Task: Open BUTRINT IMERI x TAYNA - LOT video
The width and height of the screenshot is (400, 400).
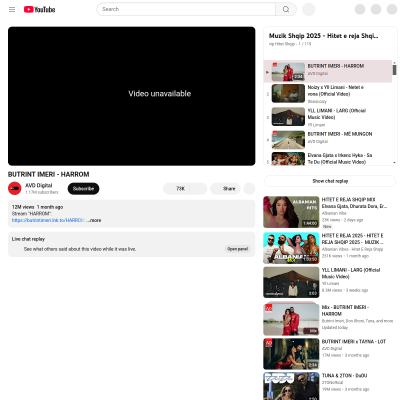Action: coord(354,342)
